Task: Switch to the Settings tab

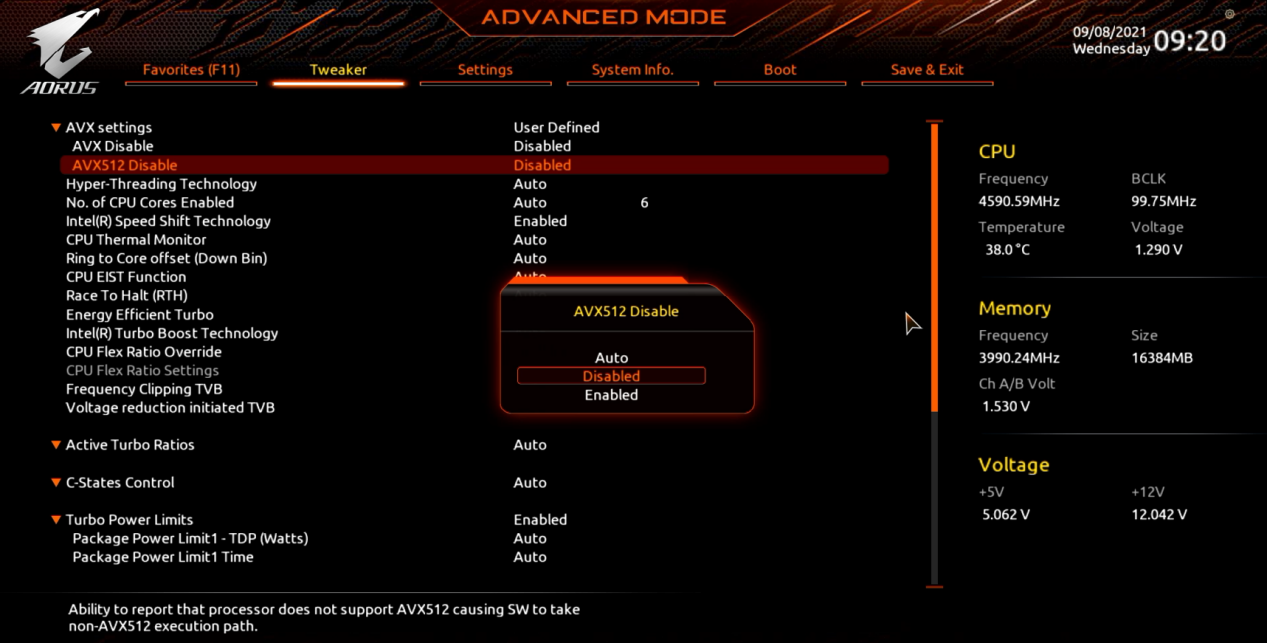Action: click(x=485, y=70)
